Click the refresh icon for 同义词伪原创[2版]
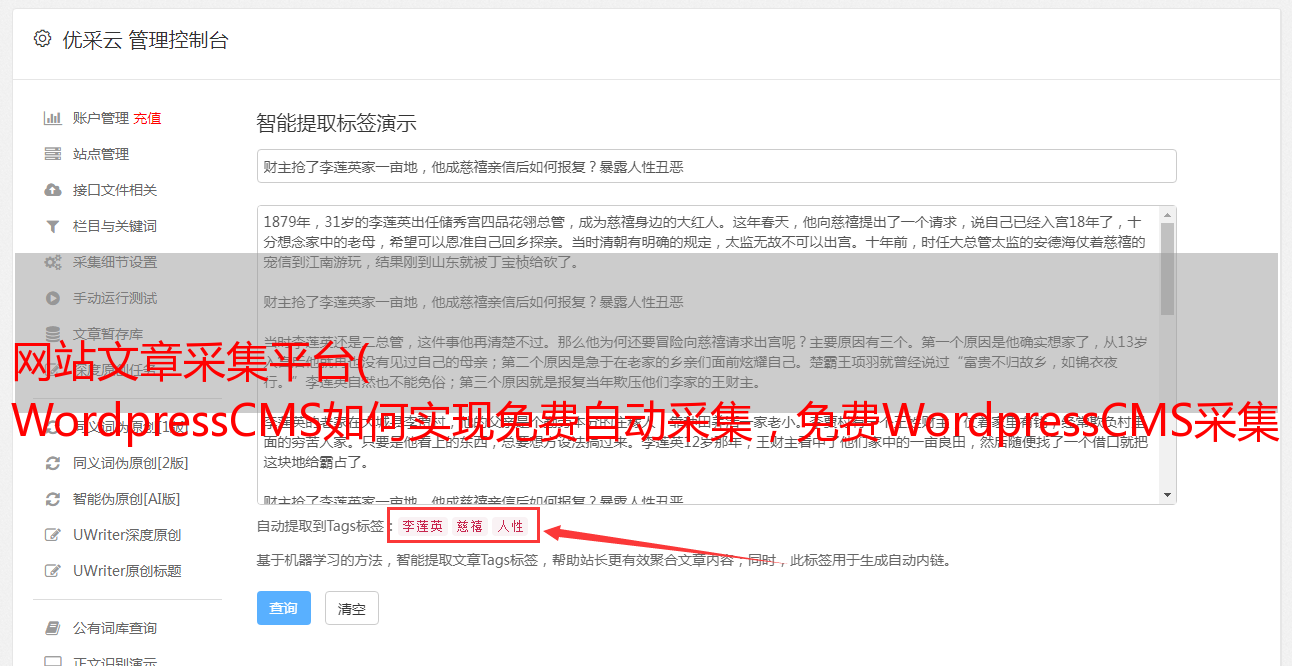Screen dimensions: 1292x666 [52, 463]
